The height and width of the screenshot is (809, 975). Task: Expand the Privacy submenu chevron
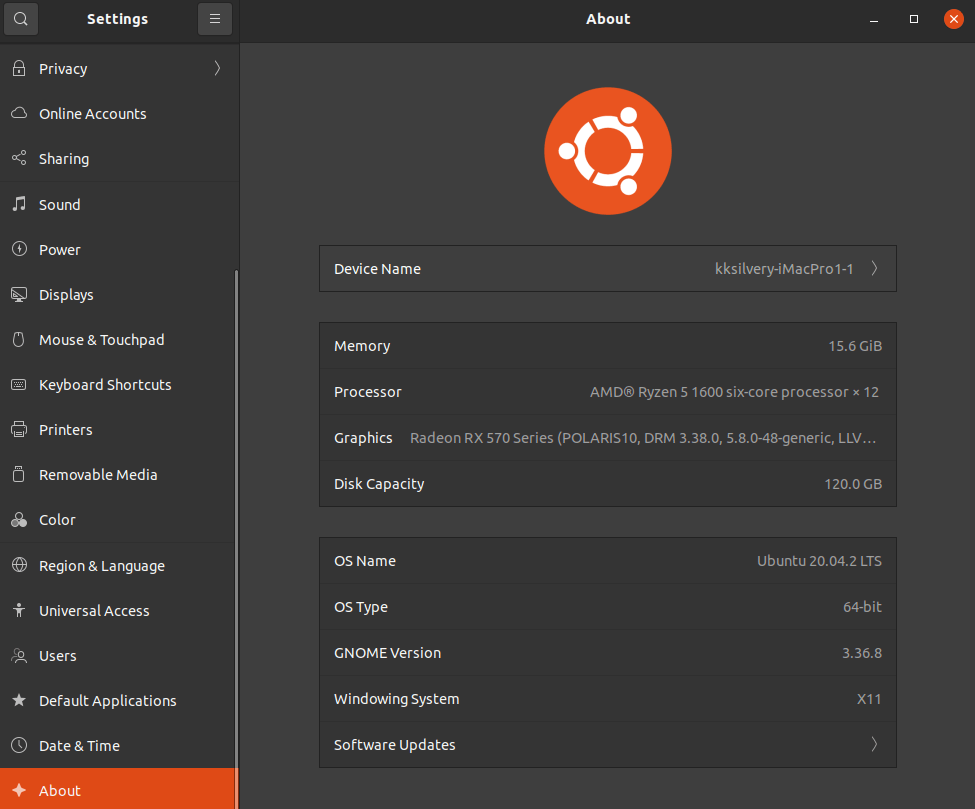click(217, 68)
